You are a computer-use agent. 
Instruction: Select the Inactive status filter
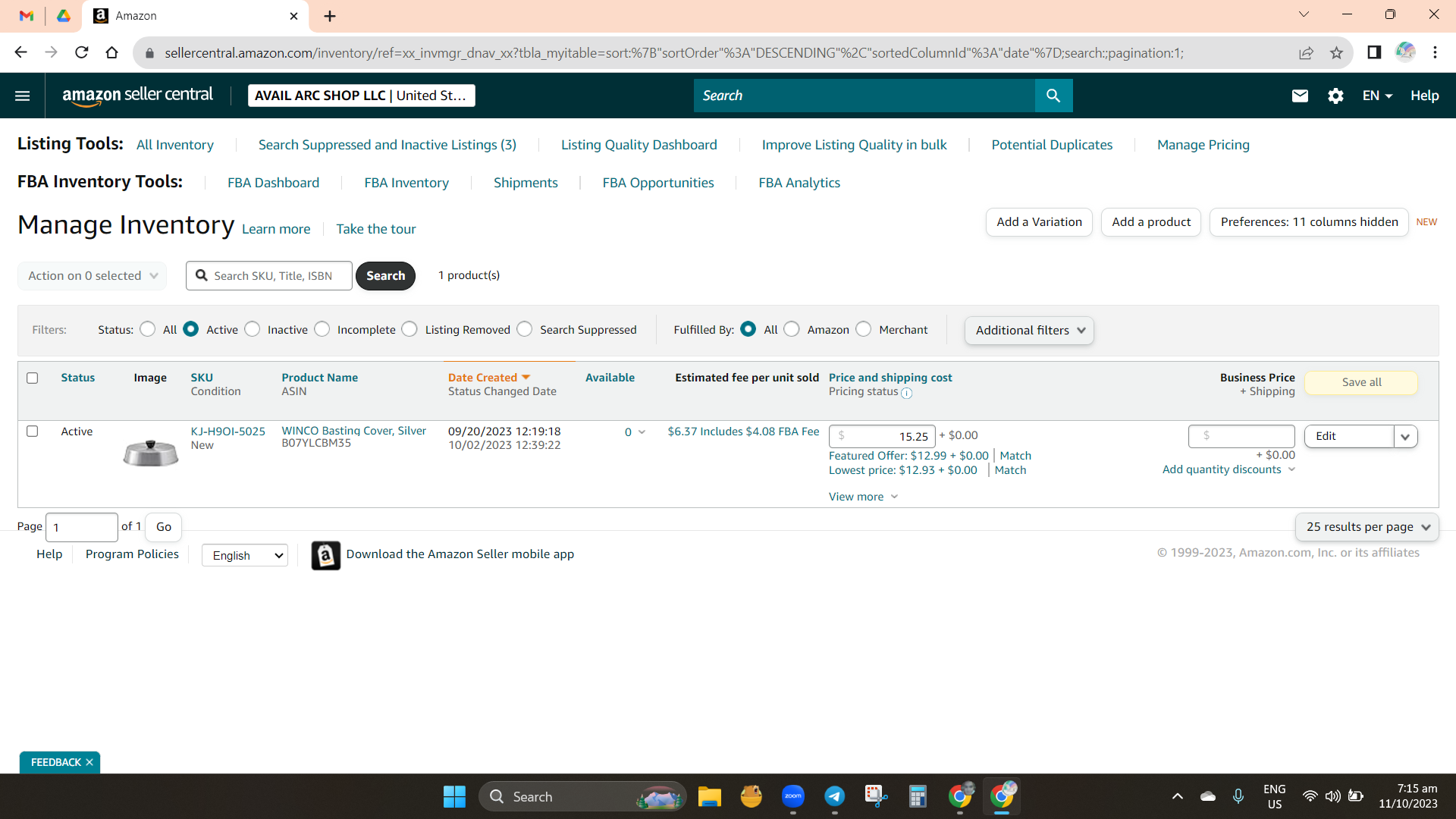(x=253, y=329)
